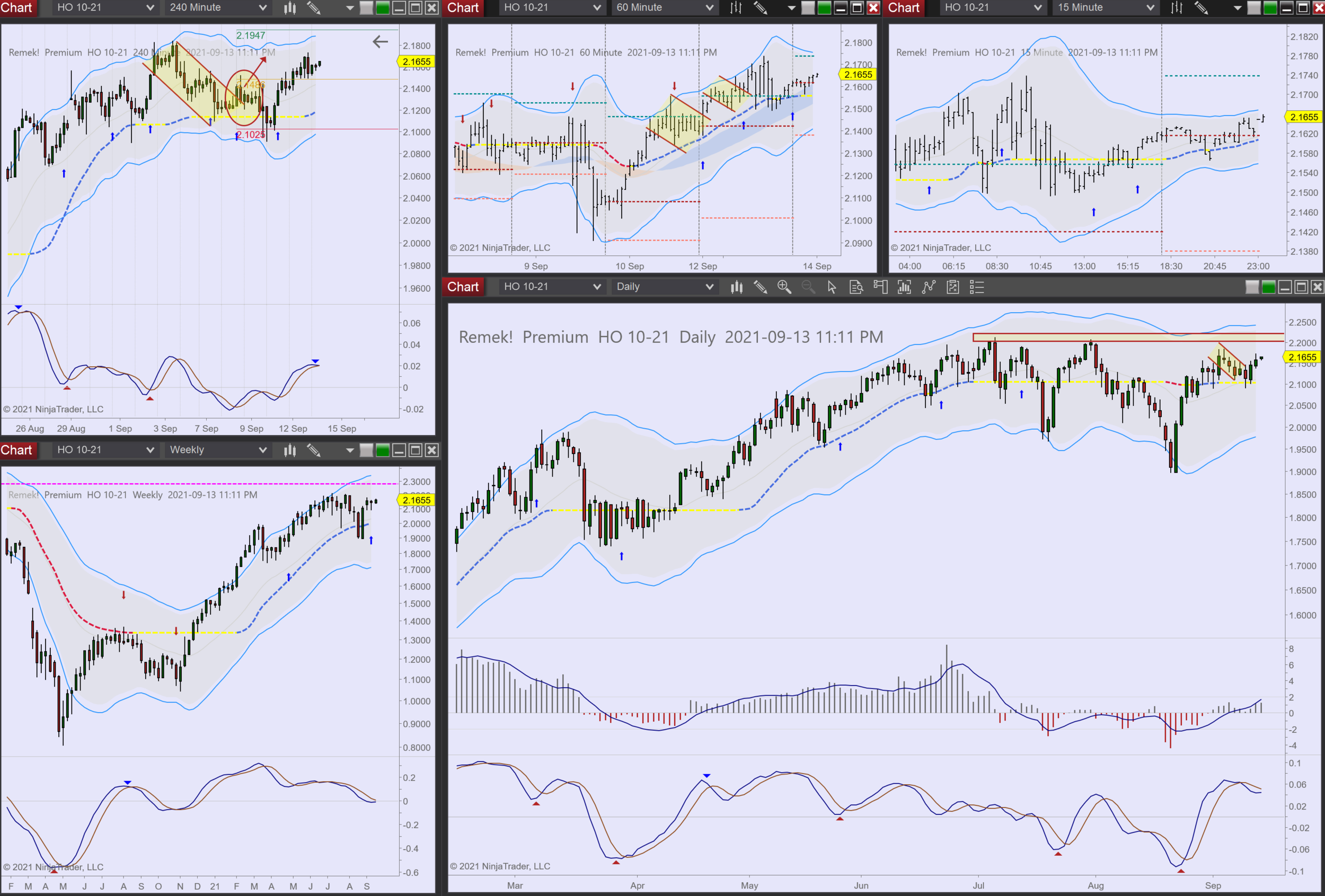1325x896 pixels.
Task: Toggle green link button on Daily chart
Action: (x=1269, y=287)
